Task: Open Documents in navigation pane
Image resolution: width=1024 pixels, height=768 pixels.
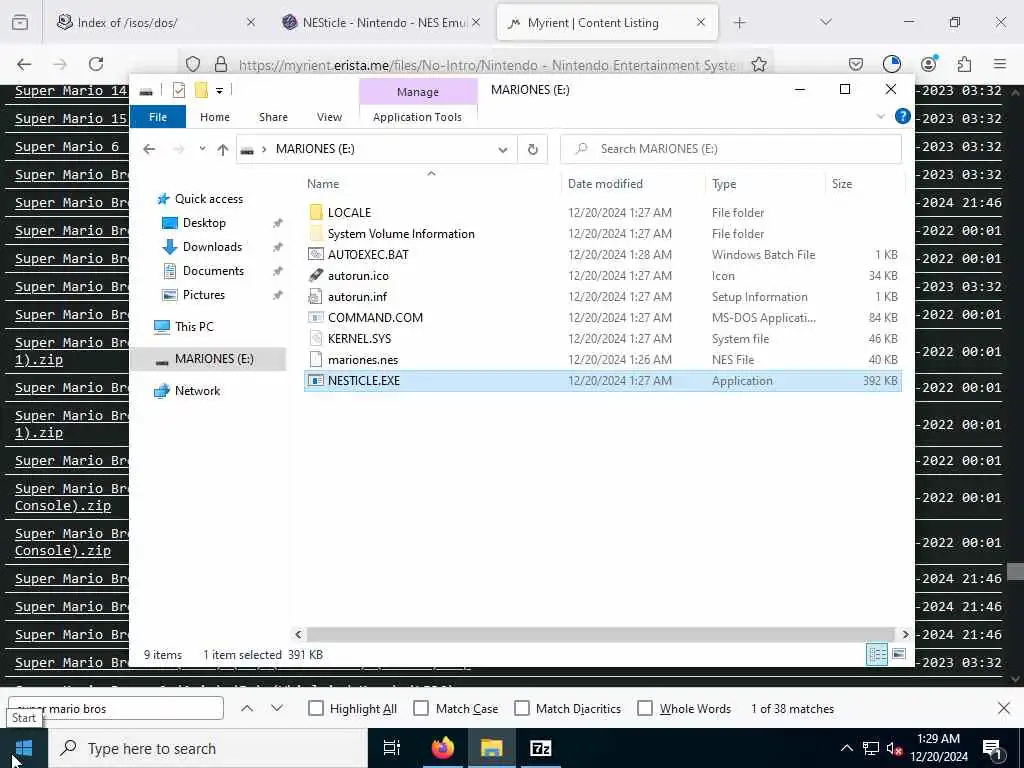Action: [x=213, y=271]
